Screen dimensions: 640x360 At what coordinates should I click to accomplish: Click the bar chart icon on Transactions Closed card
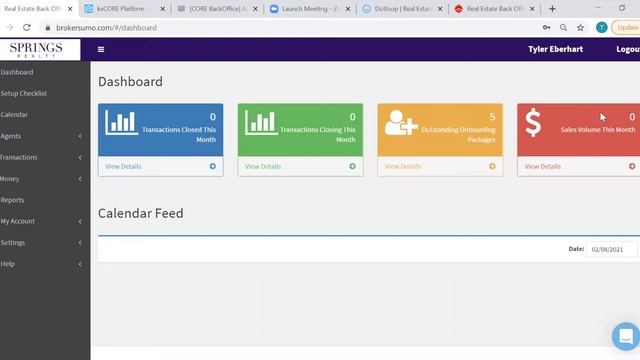point(121,122)
